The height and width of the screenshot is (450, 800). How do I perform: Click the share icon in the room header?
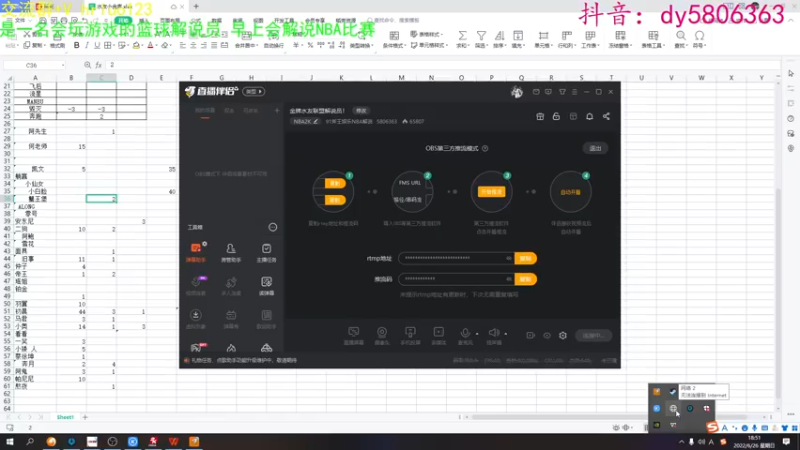(x=606, y=117)
